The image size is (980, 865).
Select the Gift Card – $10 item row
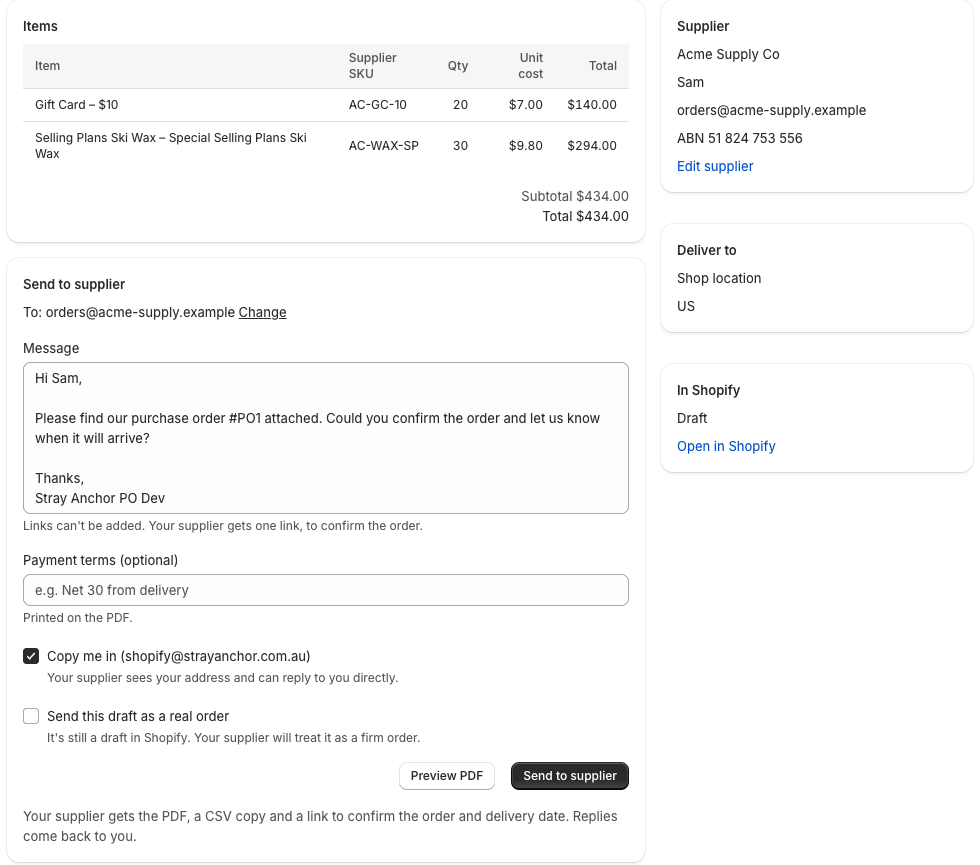(326, 105)
